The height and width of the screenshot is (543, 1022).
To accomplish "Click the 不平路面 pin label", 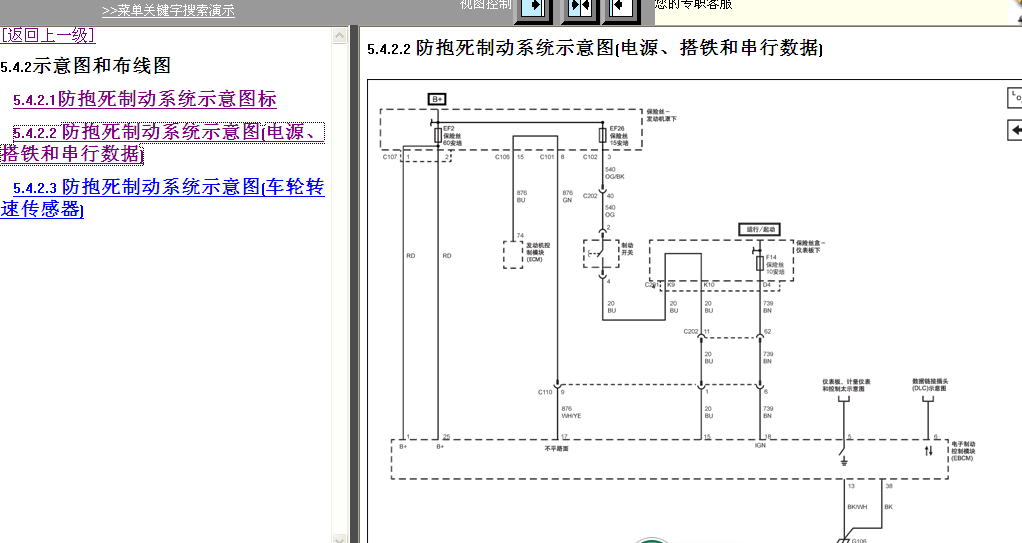I will point(557,448).
